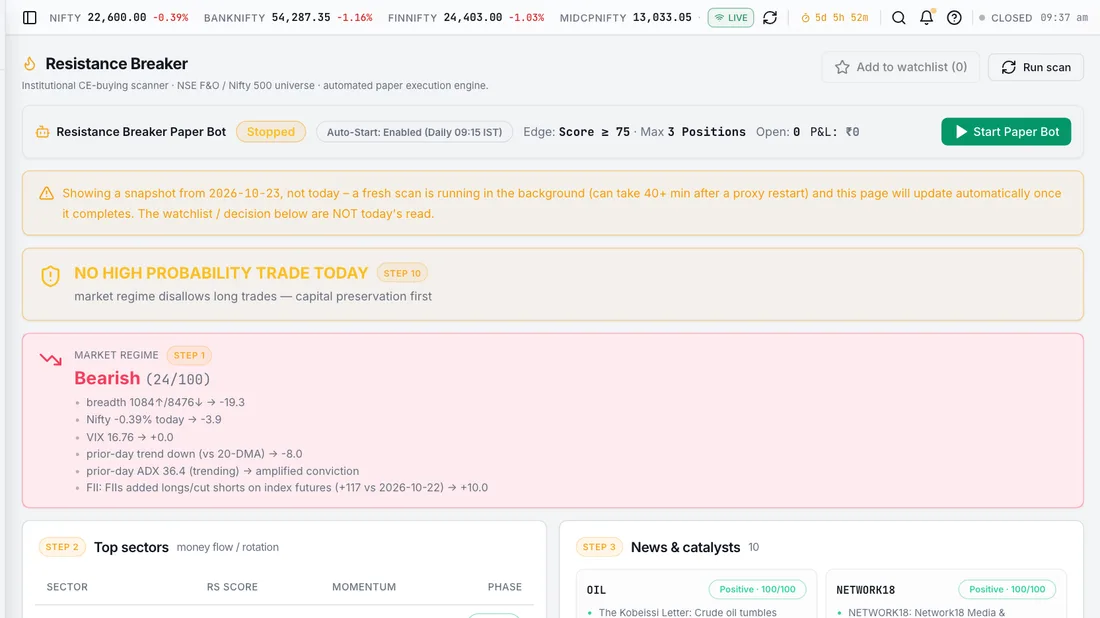This screenshot has height=618, width=1100.
Task: Click the Score ≥ 75 edge setting
Action: 594,132
